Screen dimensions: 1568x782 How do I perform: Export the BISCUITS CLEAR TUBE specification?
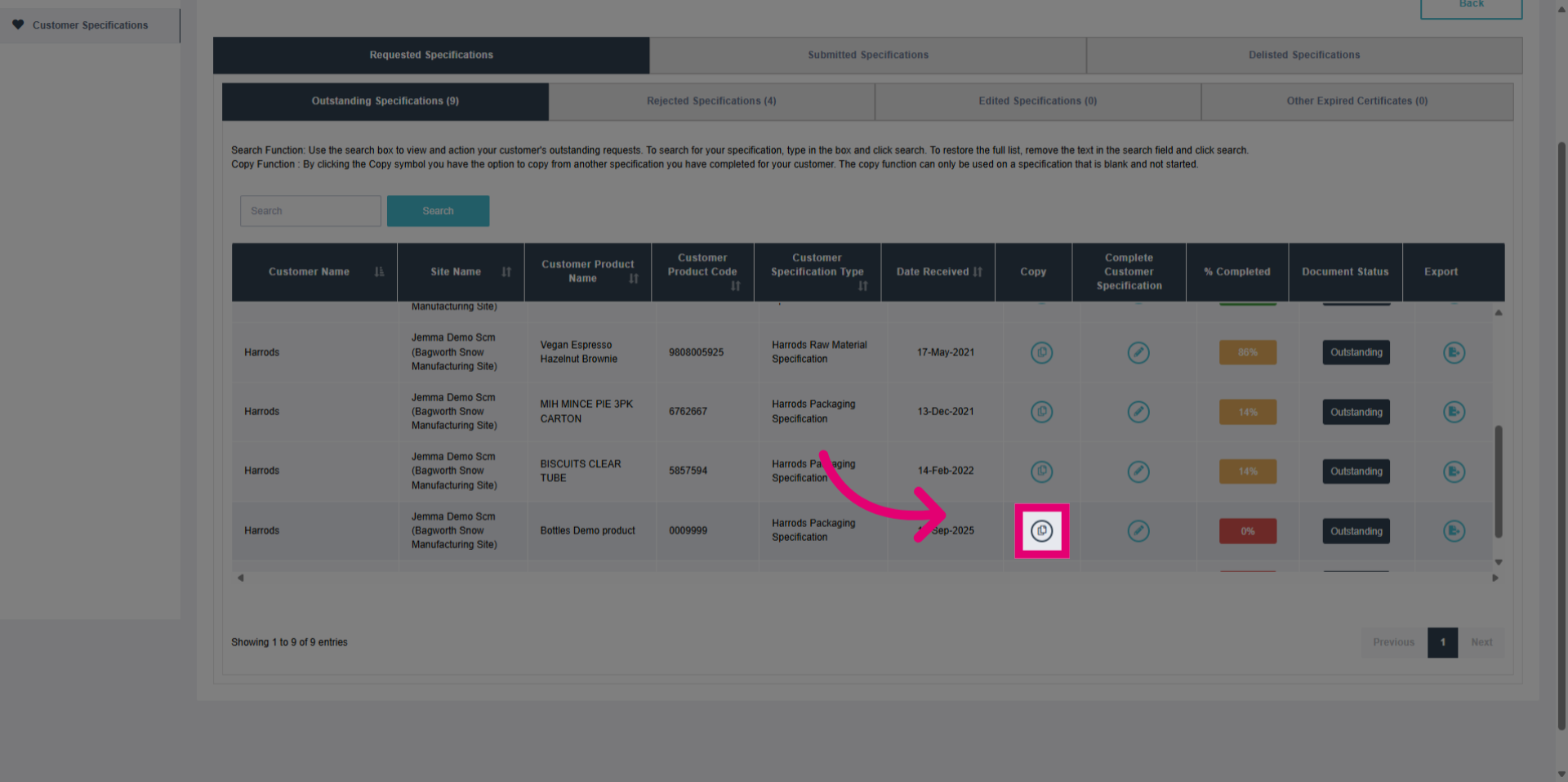(1454, 471)
